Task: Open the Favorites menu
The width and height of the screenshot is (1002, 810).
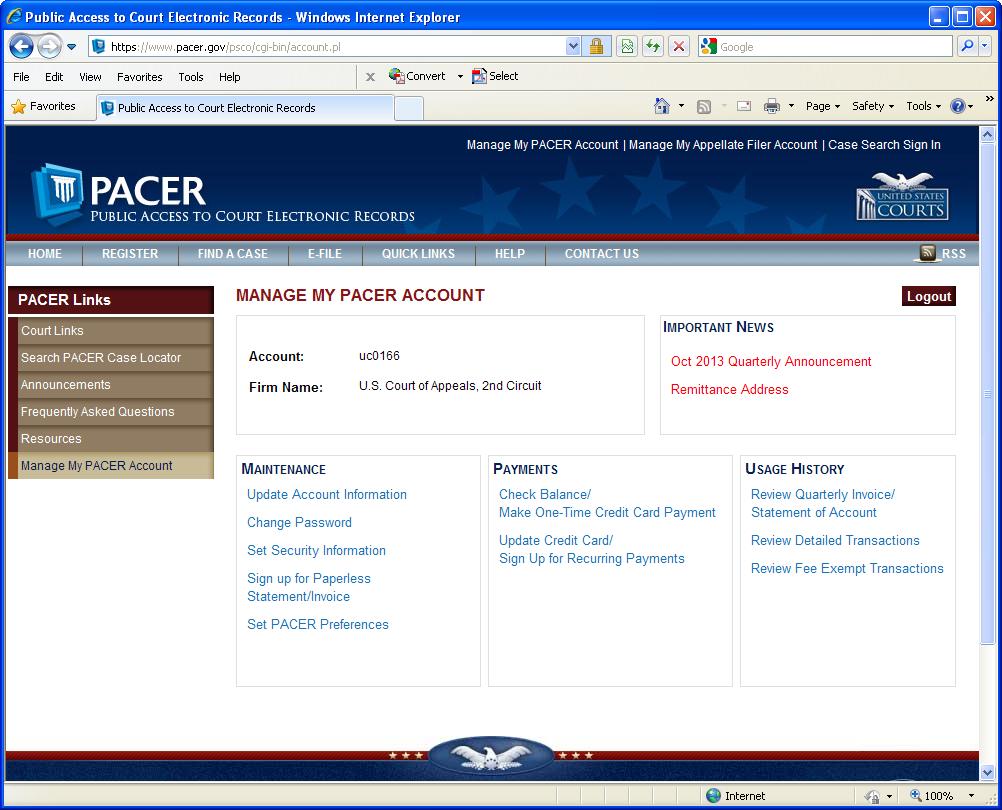Action: click(139, 77)
